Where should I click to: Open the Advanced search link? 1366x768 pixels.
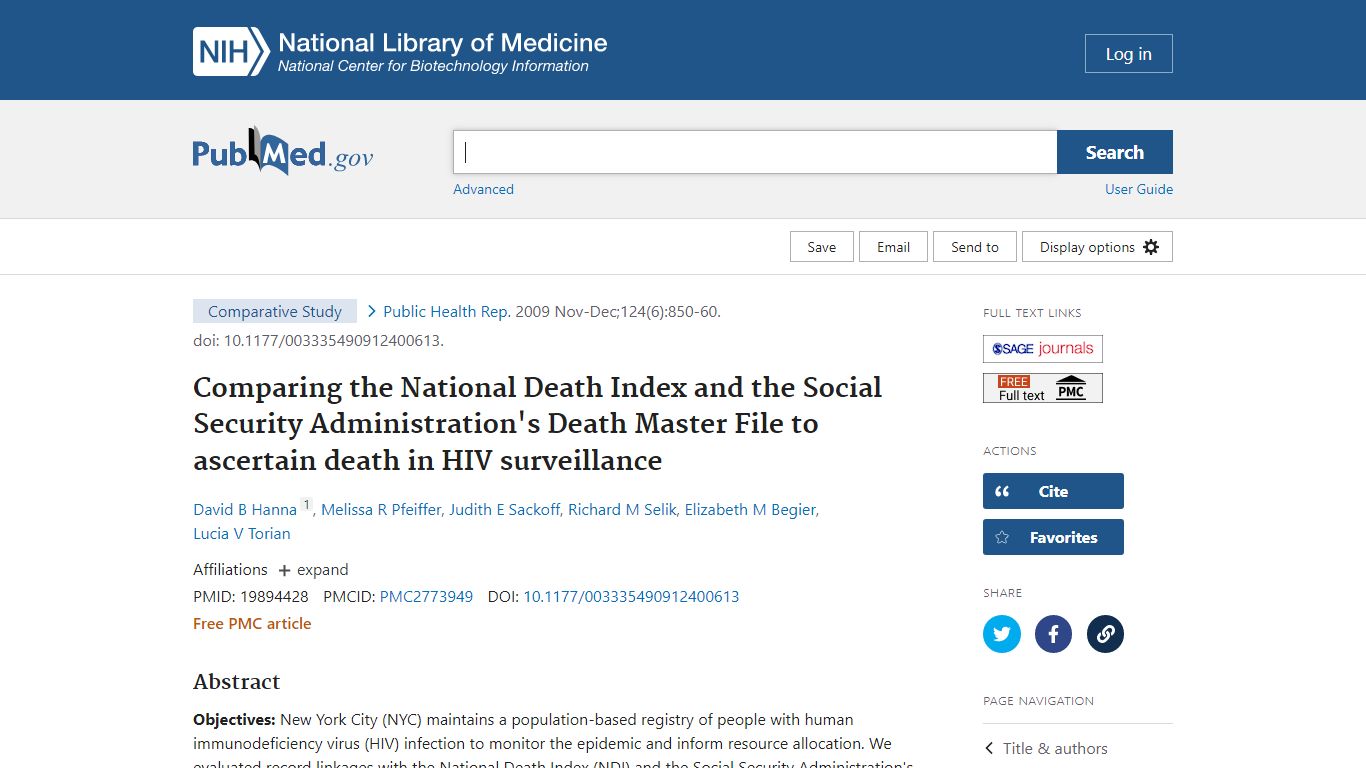[x=483, y=189]
